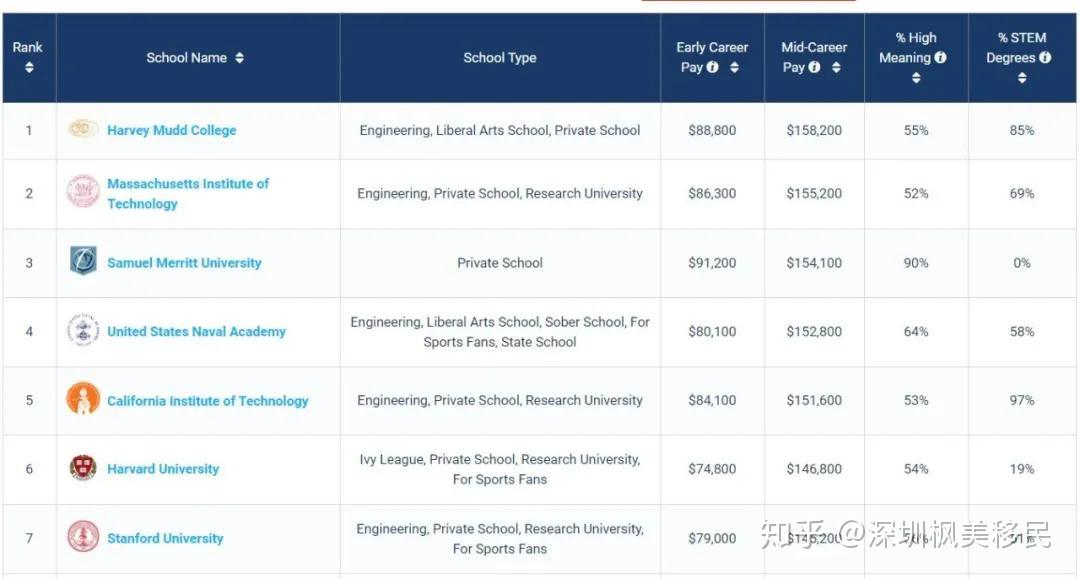Sort by Early Career Pay arrows
The image size is (1080, 579).
(734, 67)
